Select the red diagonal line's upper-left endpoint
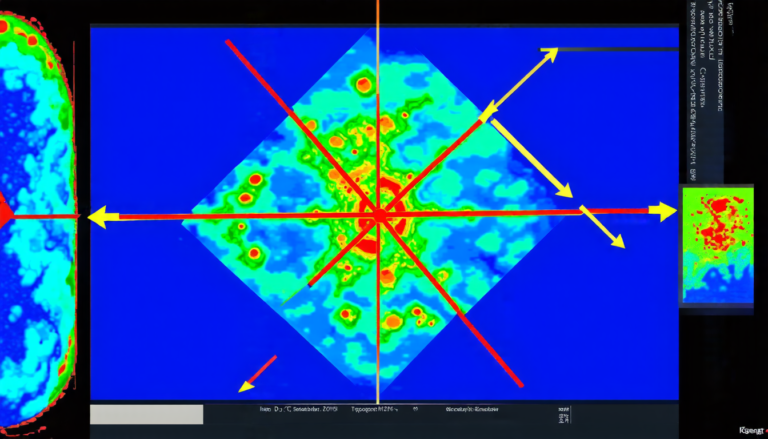 (x=228, y=42)
